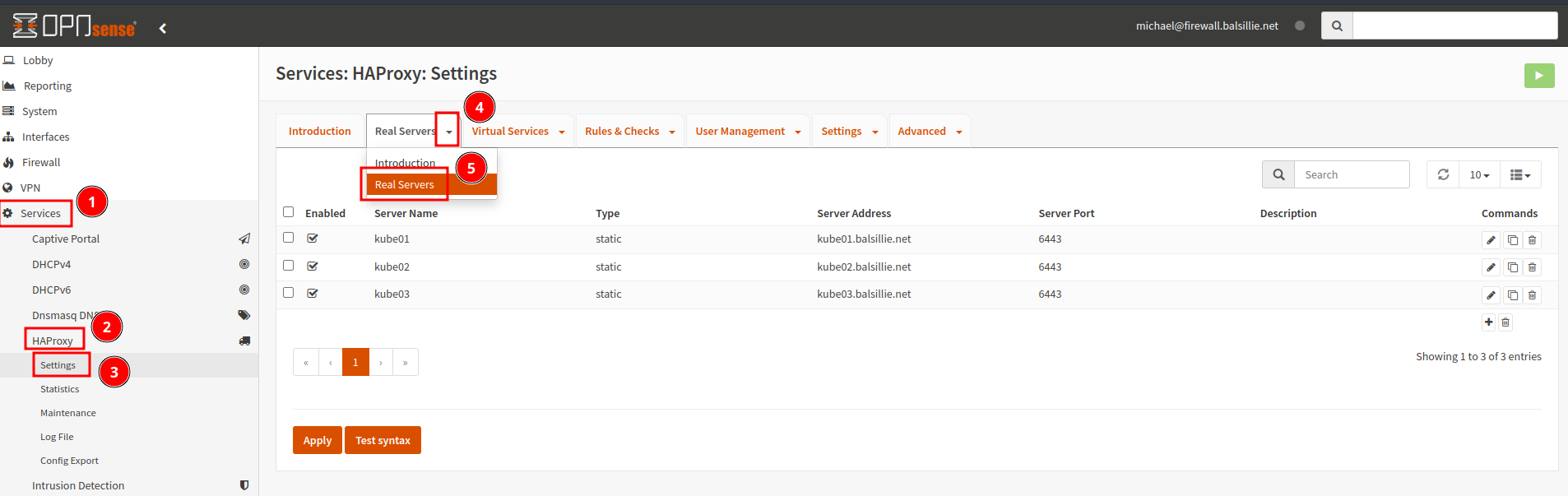The height and width of the screenshot is (496, 1568).
Task: Edit the kube02 server
Action: (x=1491, y=267)
